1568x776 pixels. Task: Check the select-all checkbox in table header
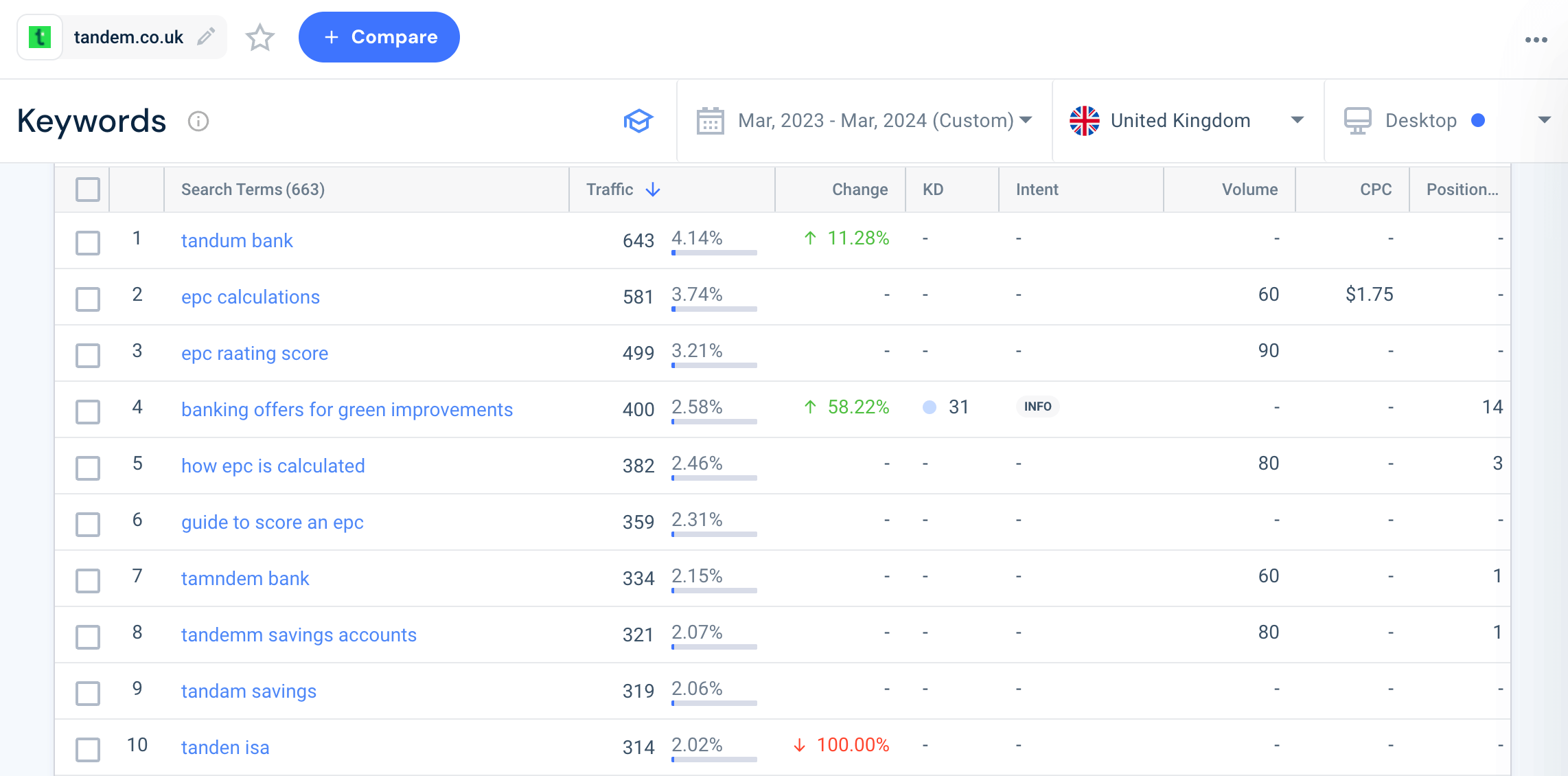click(87, 189)
